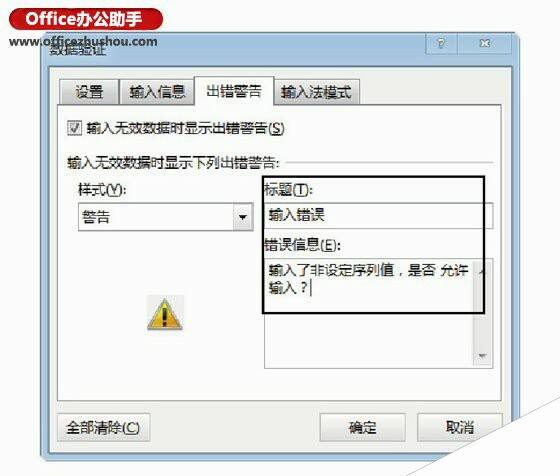Open the 警告 style combo box

click(166, 217)
